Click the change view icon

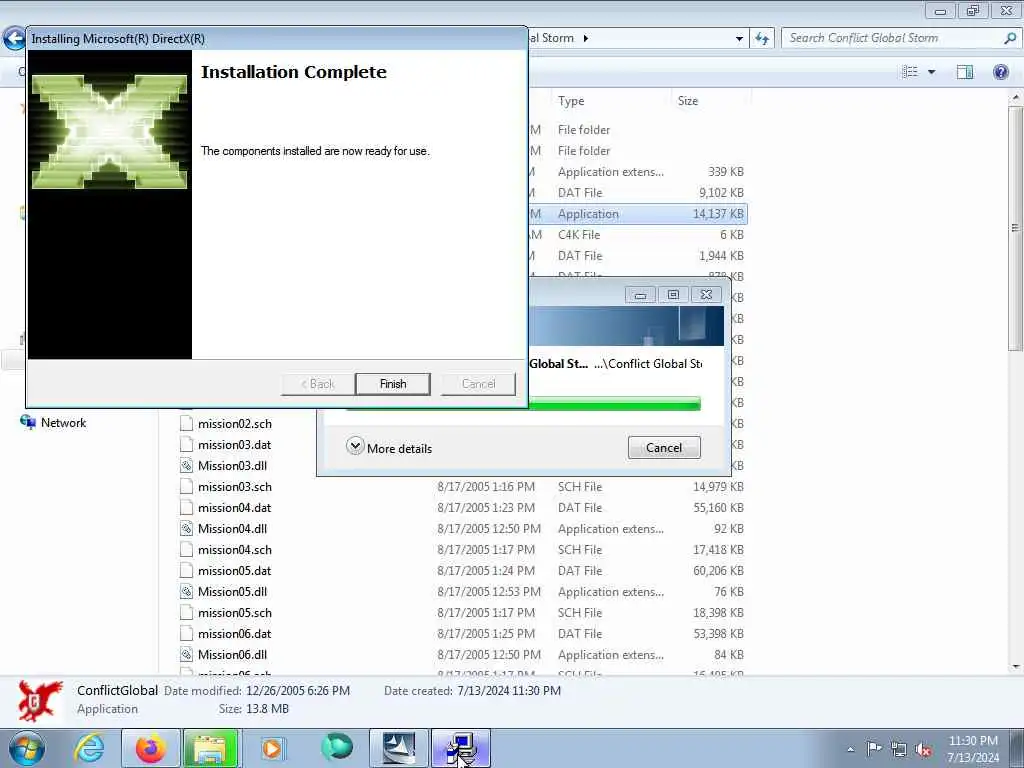[x=910, y=72]
